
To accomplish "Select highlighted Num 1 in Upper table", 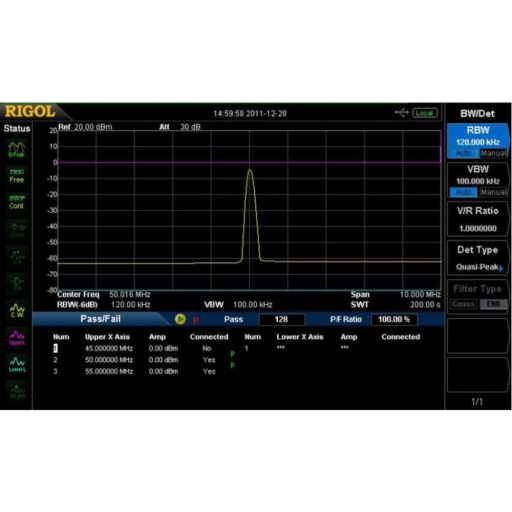I will click(x=55, y=348).
